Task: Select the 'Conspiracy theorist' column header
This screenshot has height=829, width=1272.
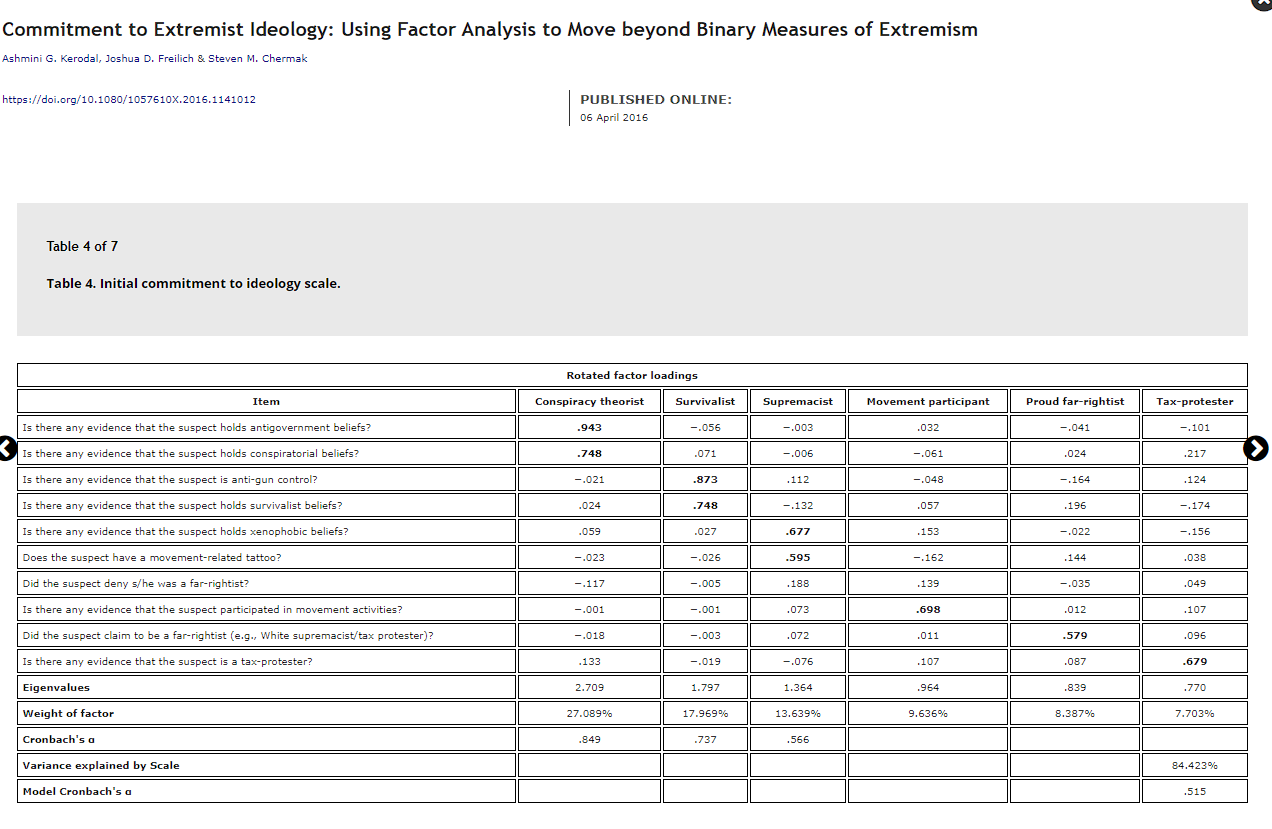Action: coord(590,401)
